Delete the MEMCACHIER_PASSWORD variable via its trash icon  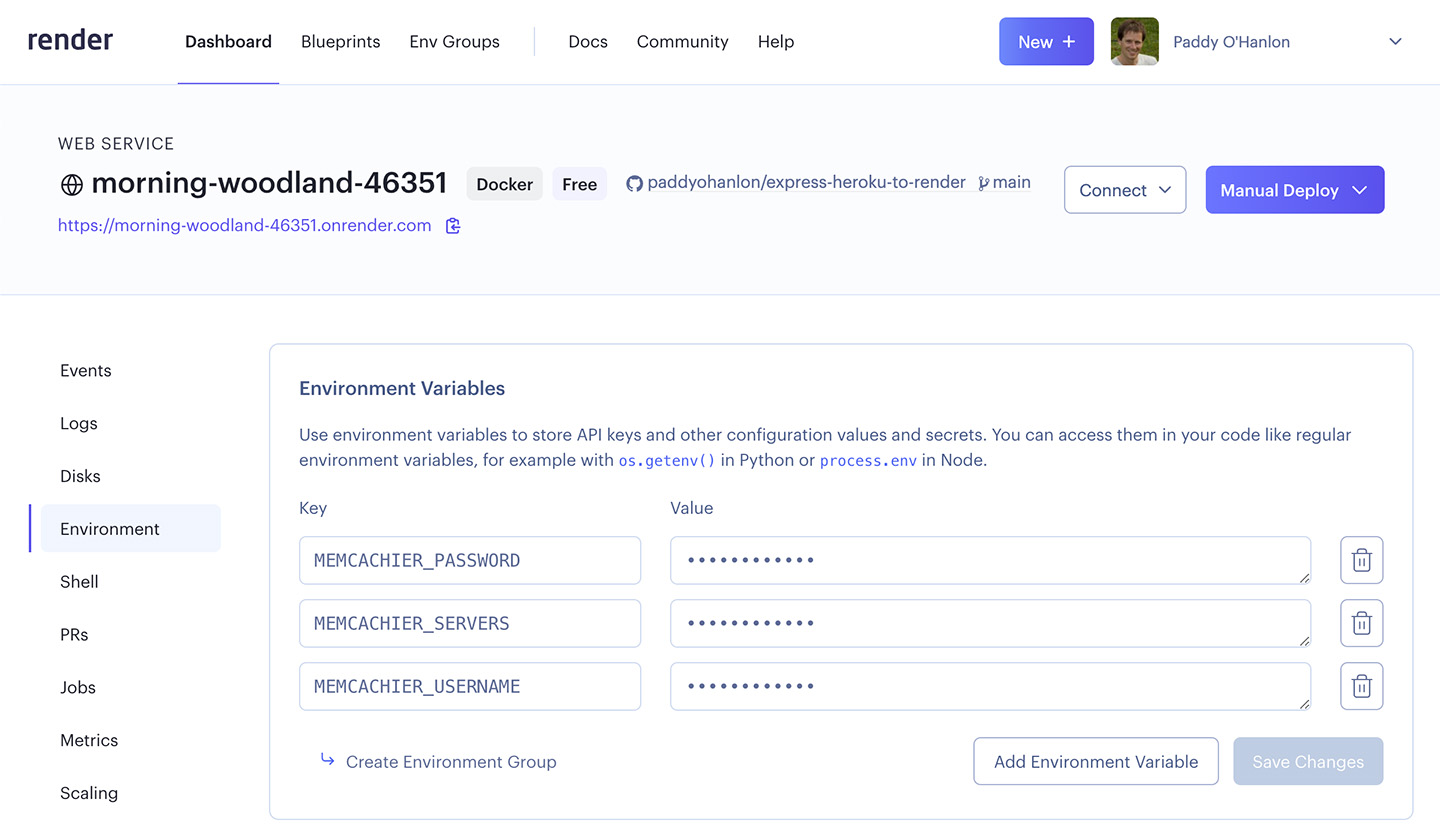[x=1361, y=560]
